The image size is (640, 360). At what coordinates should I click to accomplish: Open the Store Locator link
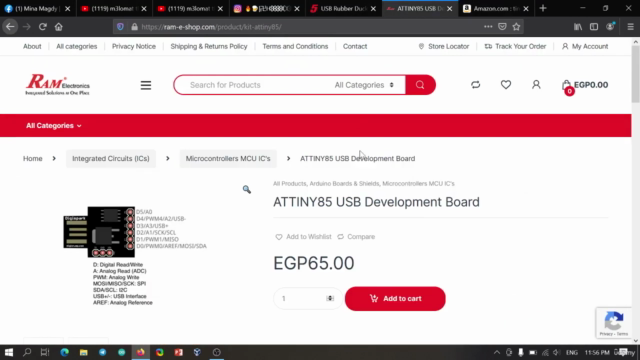tap(444, 47)
